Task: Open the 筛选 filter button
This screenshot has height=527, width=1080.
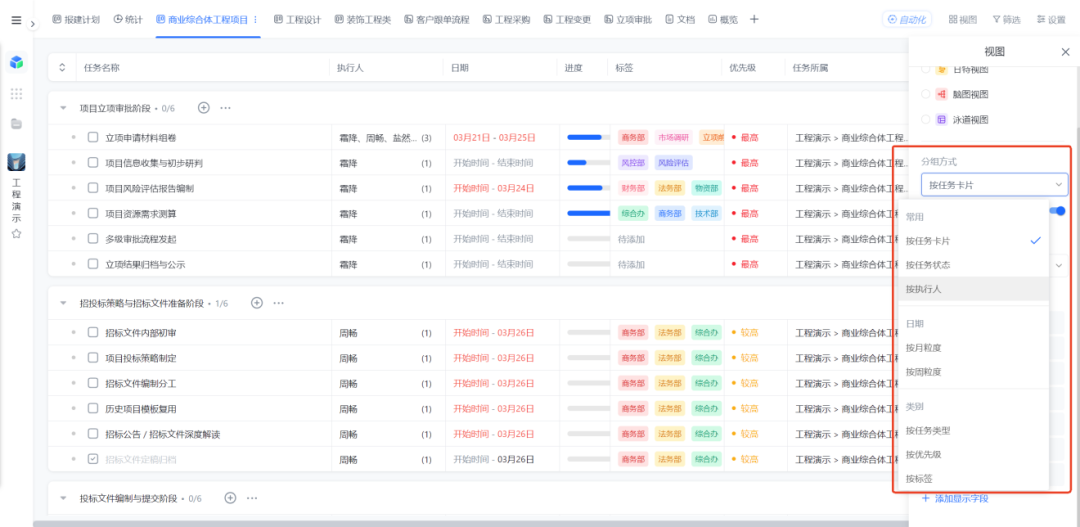Action: (1006, 19)
